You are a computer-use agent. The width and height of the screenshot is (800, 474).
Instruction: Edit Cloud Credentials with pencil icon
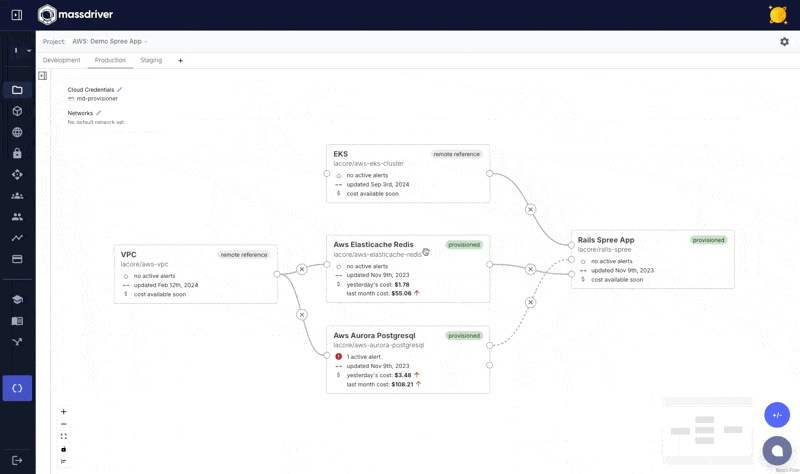(120, 89)
